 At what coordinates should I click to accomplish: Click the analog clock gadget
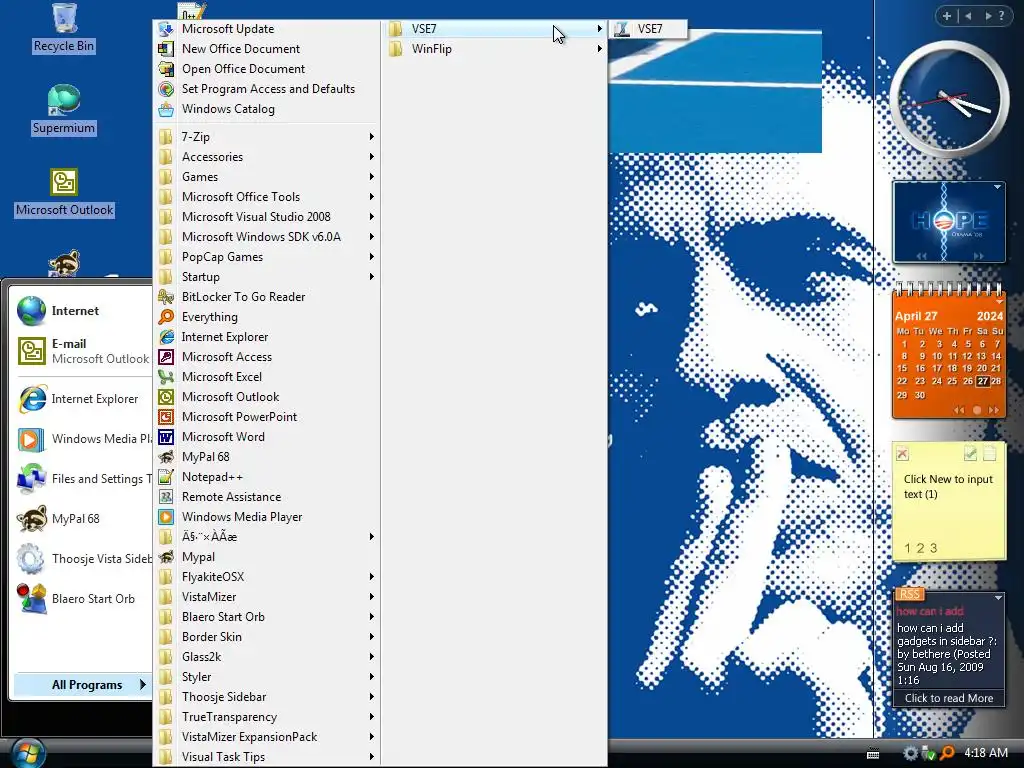pyautogui.click(x=948, y=99)
